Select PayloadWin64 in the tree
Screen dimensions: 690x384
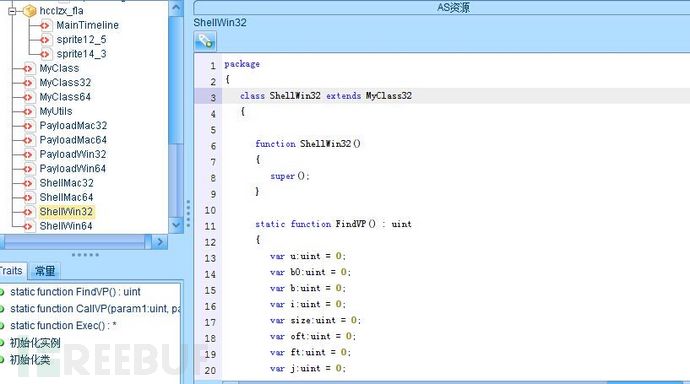pyautogui.click(x=73, y=168)
